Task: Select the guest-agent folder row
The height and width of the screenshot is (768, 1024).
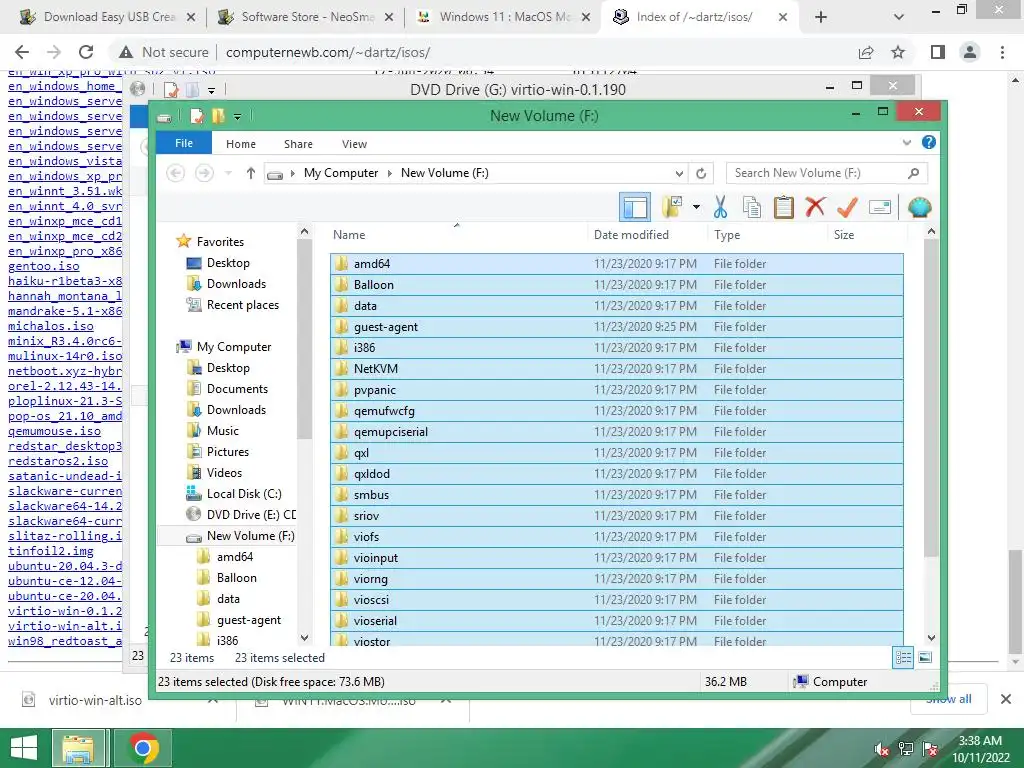Action: click(x=617, y=327)
